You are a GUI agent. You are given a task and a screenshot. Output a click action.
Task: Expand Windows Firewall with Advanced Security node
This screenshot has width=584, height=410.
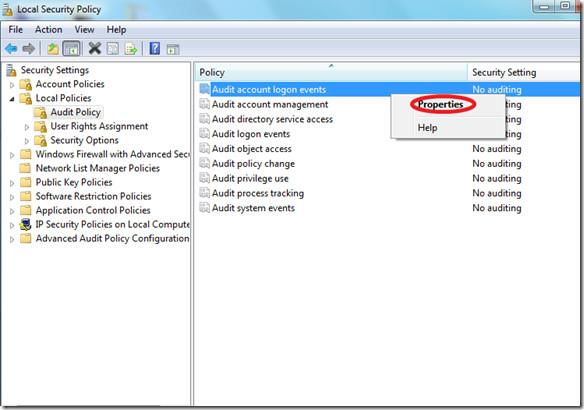point(12,155)
